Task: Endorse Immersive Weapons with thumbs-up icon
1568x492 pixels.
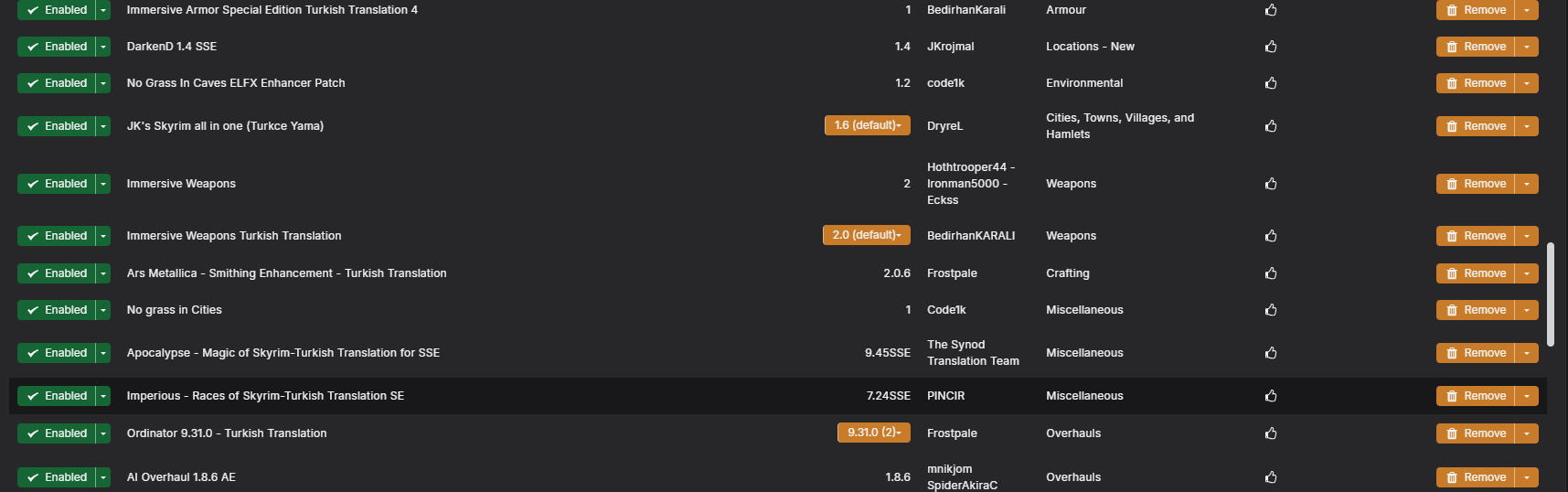Action: 1271,184
